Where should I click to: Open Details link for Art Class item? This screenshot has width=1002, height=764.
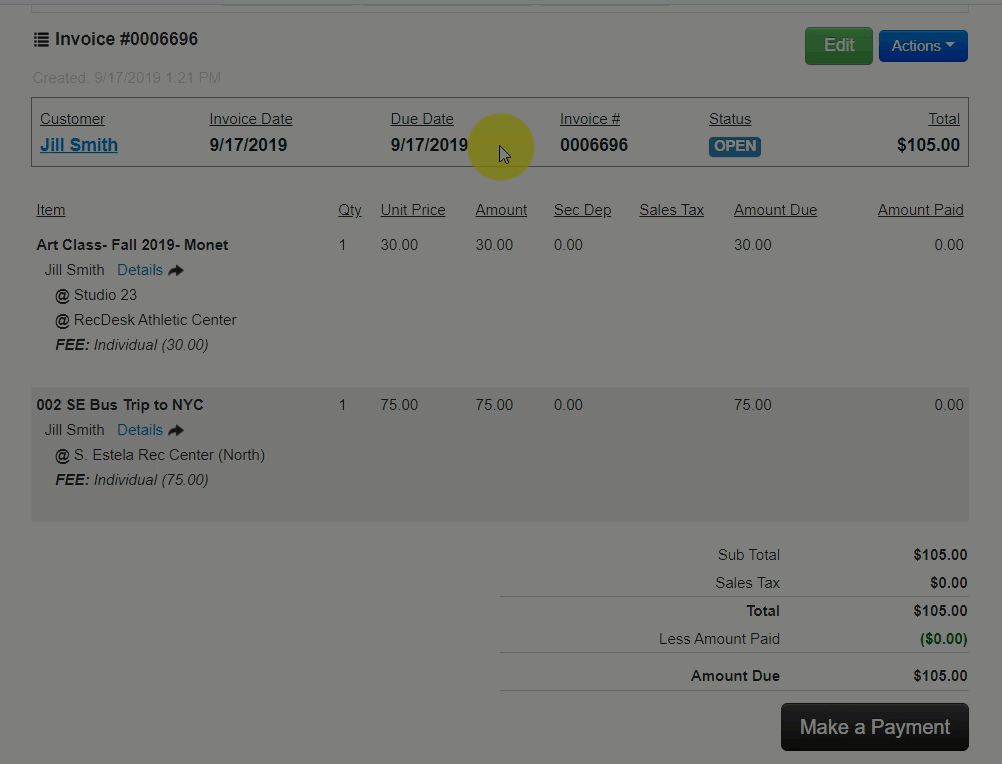point(139,270)
